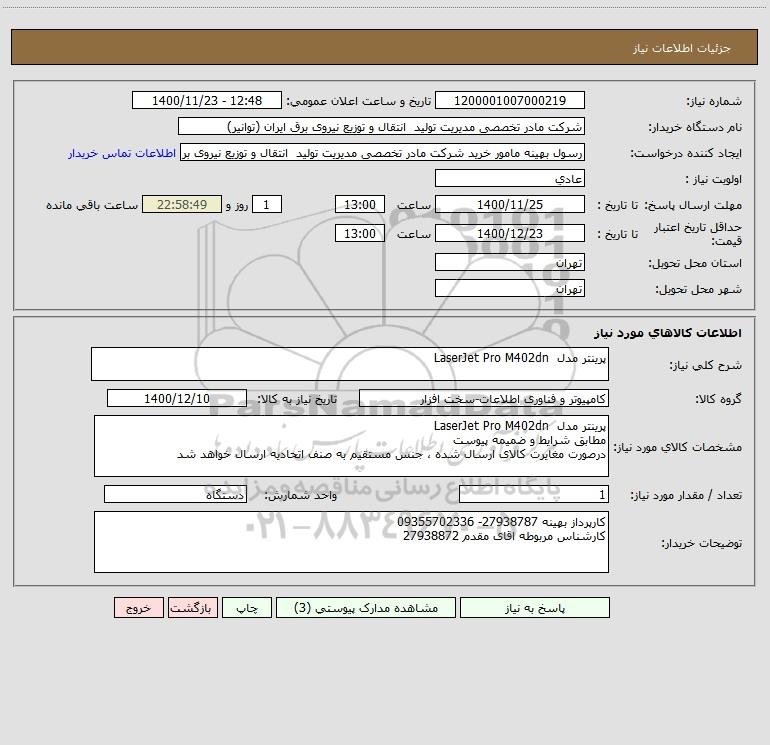Image resolution: width=770 pixels, height=745 pixels.
Task: Click the 'پاسخ به نیاز' button
Action: pyautogui.click(x=534, y=608)
